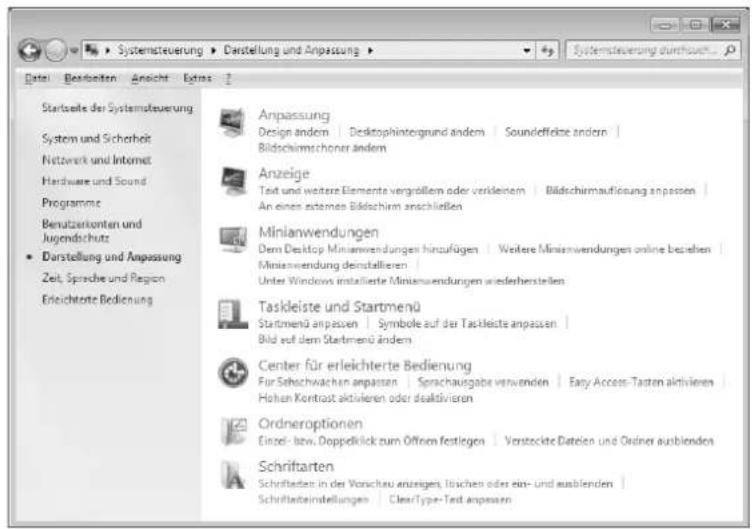Open the Ordneroptionen heading
Image resolution: width=754 pixels, height=529 pixels.
coord(310,424)
